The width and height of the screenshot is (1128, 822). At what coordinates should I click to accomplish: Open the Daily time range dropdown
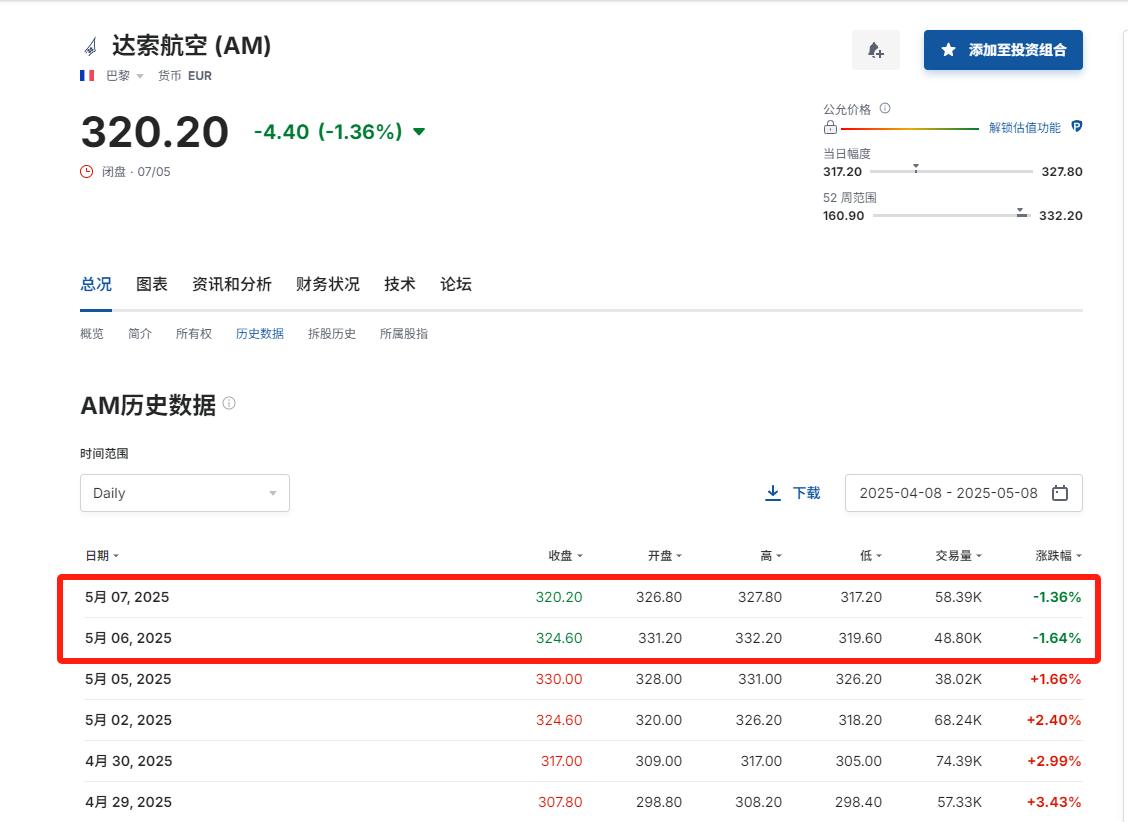coord(185,493)
